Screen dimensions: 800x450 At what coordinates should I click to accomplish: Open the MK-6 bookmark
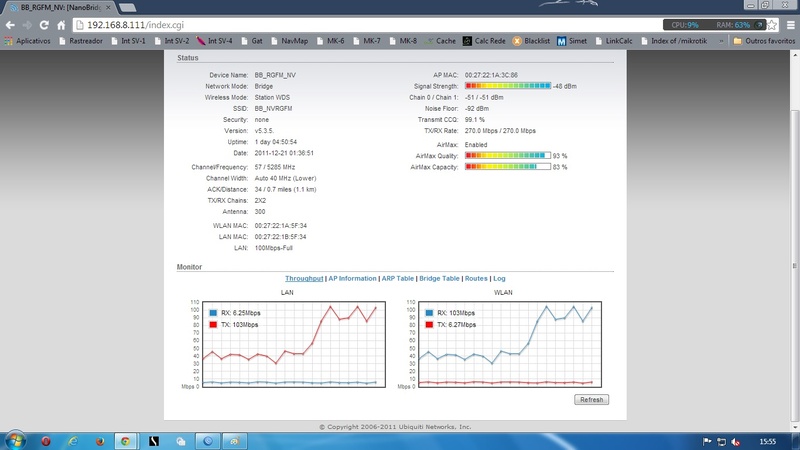[x=330, y=41]
